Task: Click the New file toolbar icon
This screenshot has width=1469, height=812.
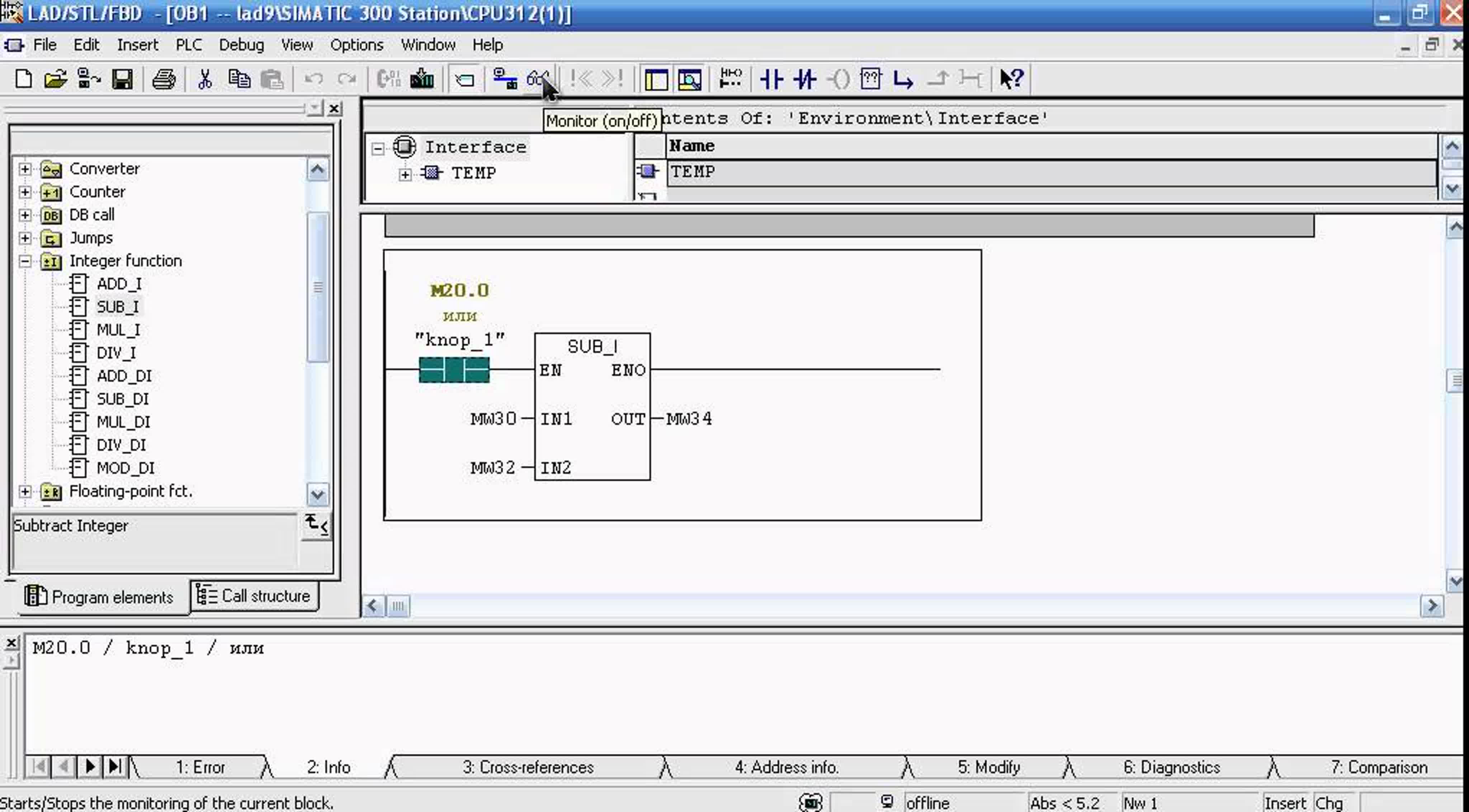Action: pos(23,79)
